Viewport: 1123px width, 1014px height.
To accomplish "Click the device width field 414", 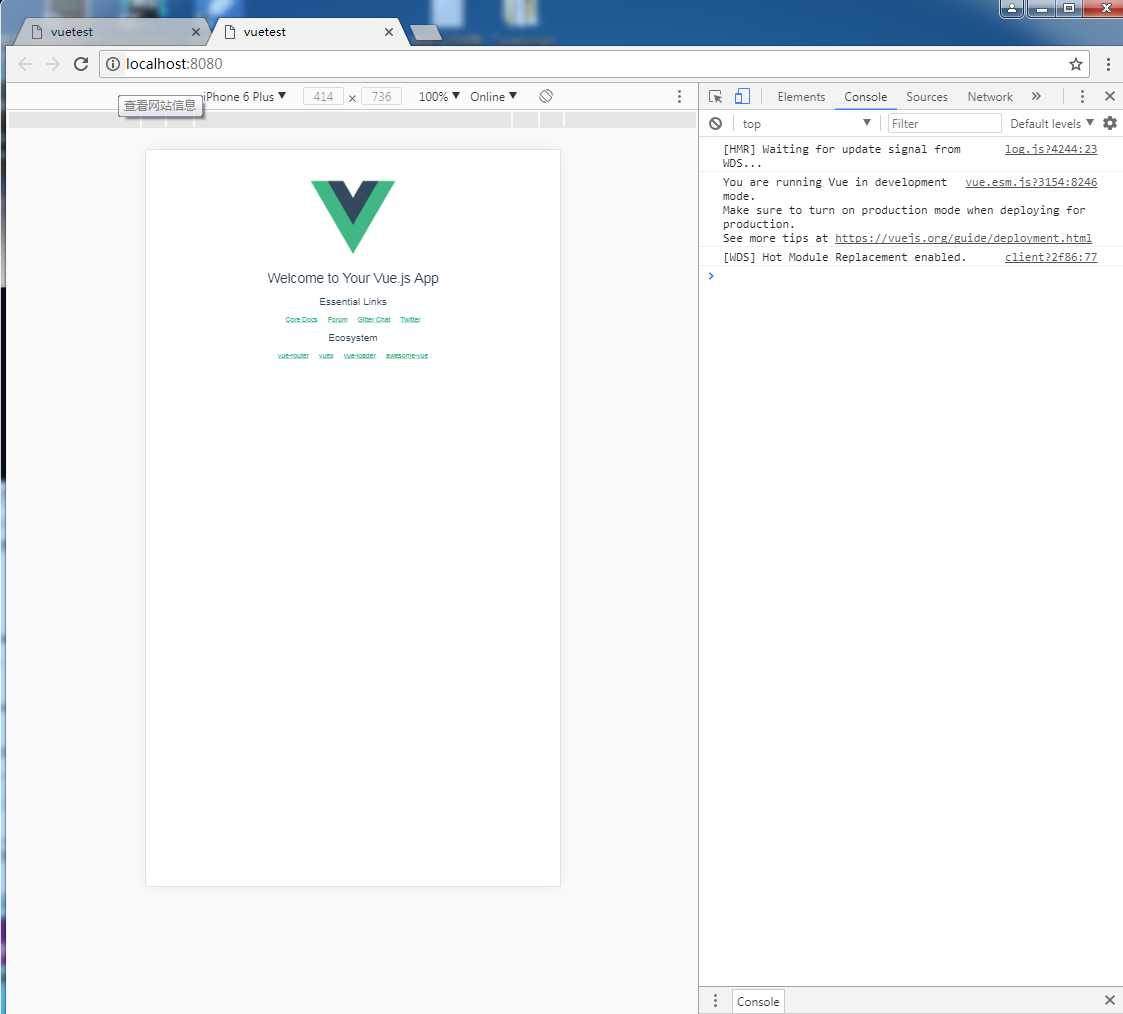I will (323, 96).
